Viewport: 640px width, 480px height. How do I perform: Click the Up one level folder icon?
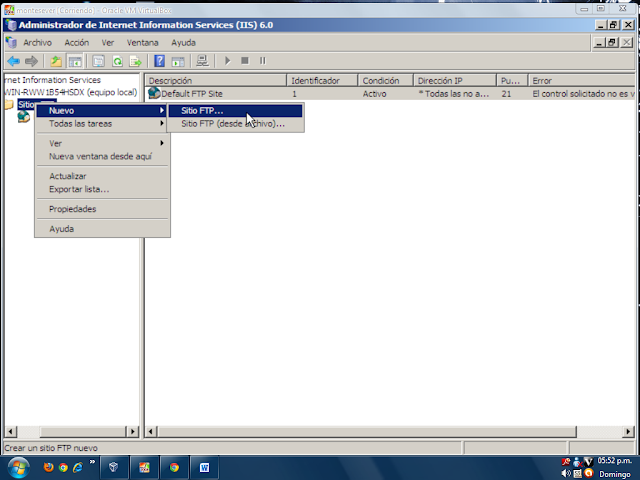(56, 61)
